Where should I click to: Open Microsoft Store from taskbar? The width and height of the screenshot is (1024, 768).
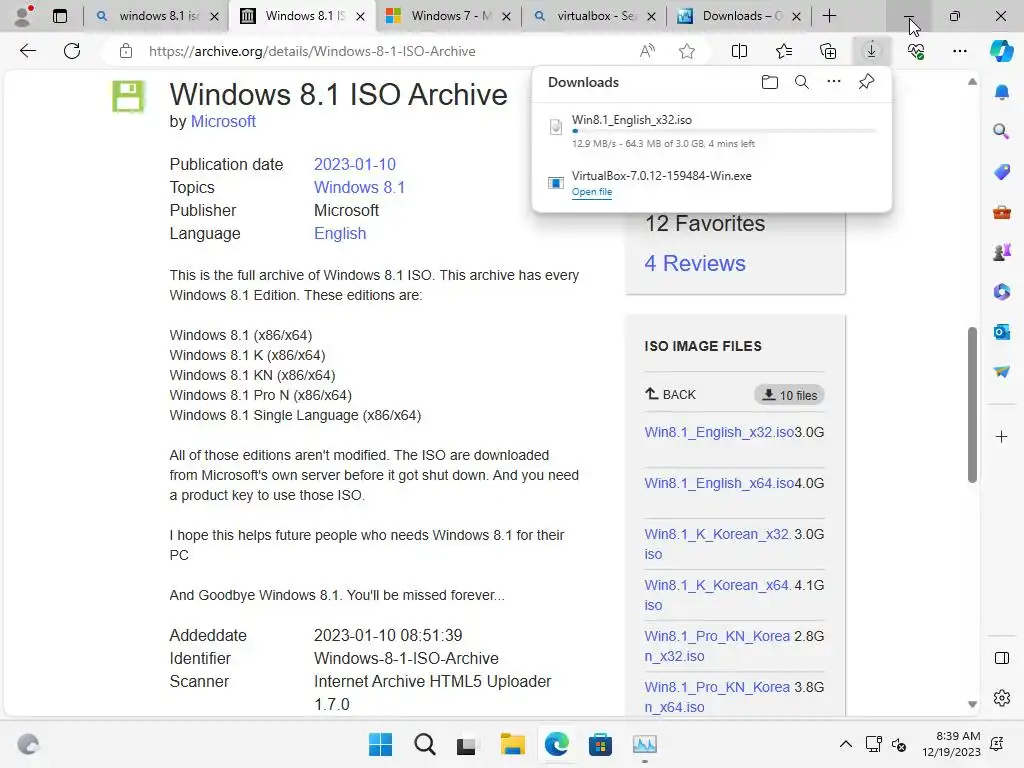coord(600,744)
